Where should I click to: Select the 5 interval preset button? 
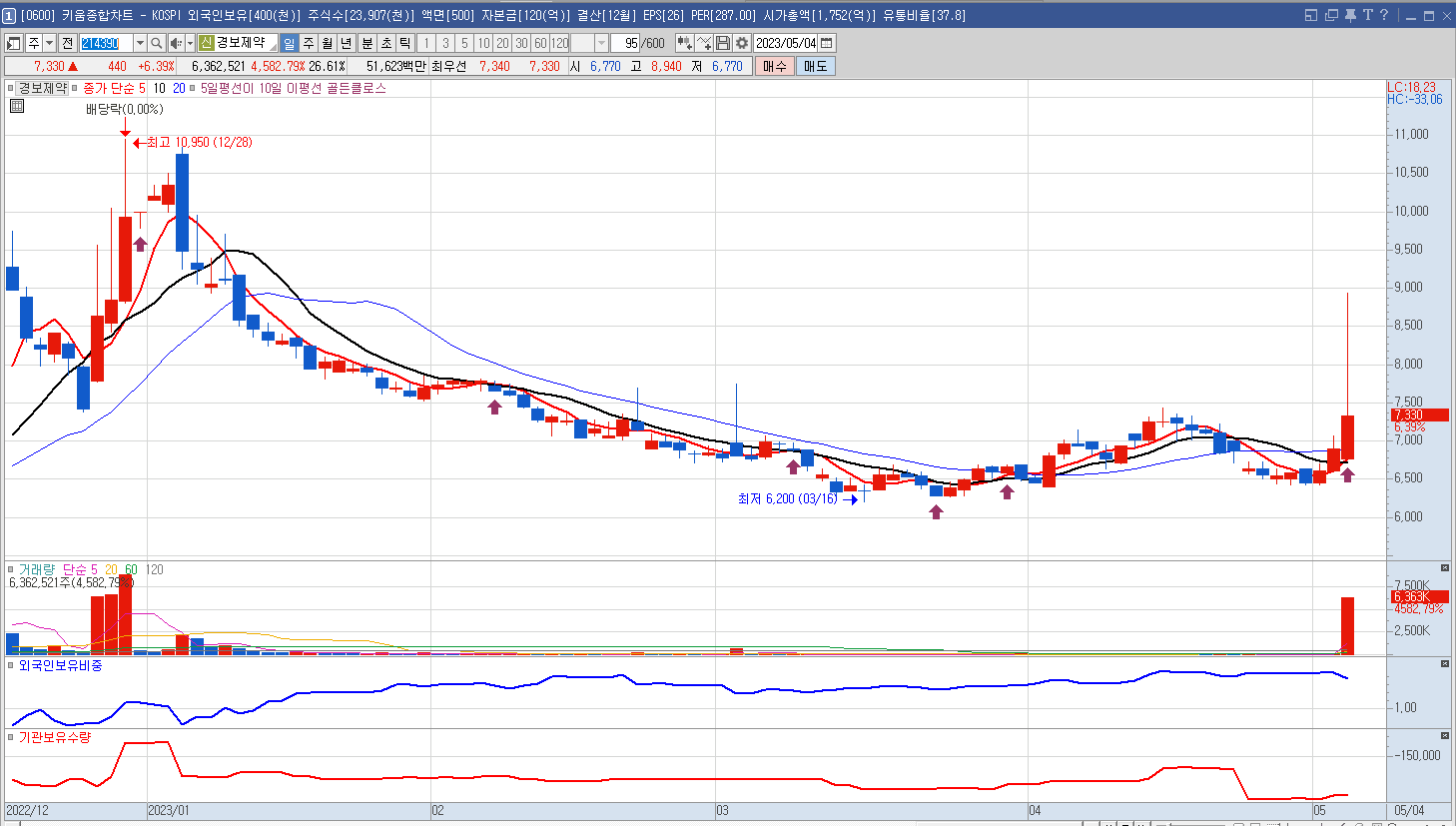click(x=464, y=43)
